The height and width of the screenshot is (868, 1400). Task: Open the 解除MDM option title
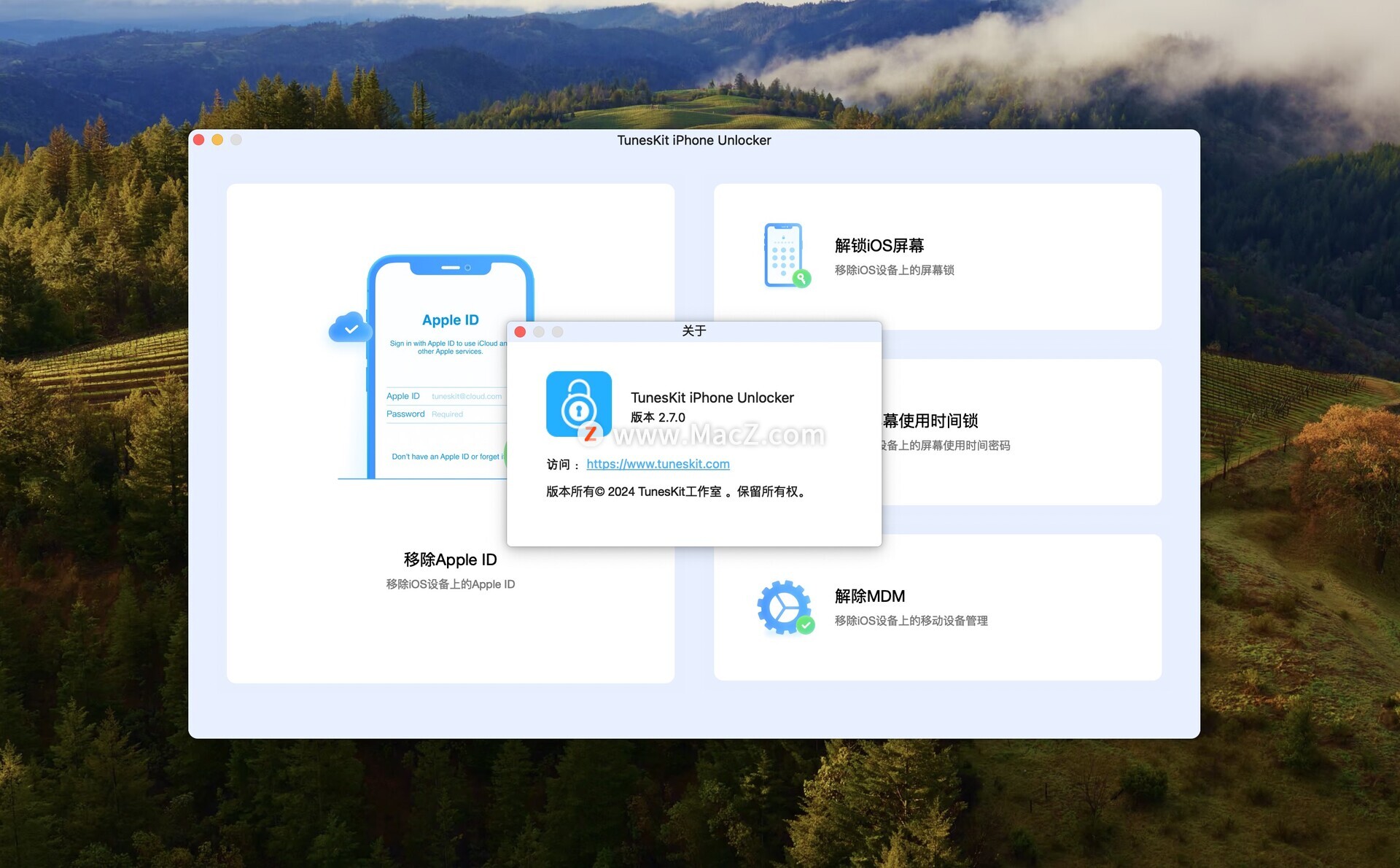[870, 596]
